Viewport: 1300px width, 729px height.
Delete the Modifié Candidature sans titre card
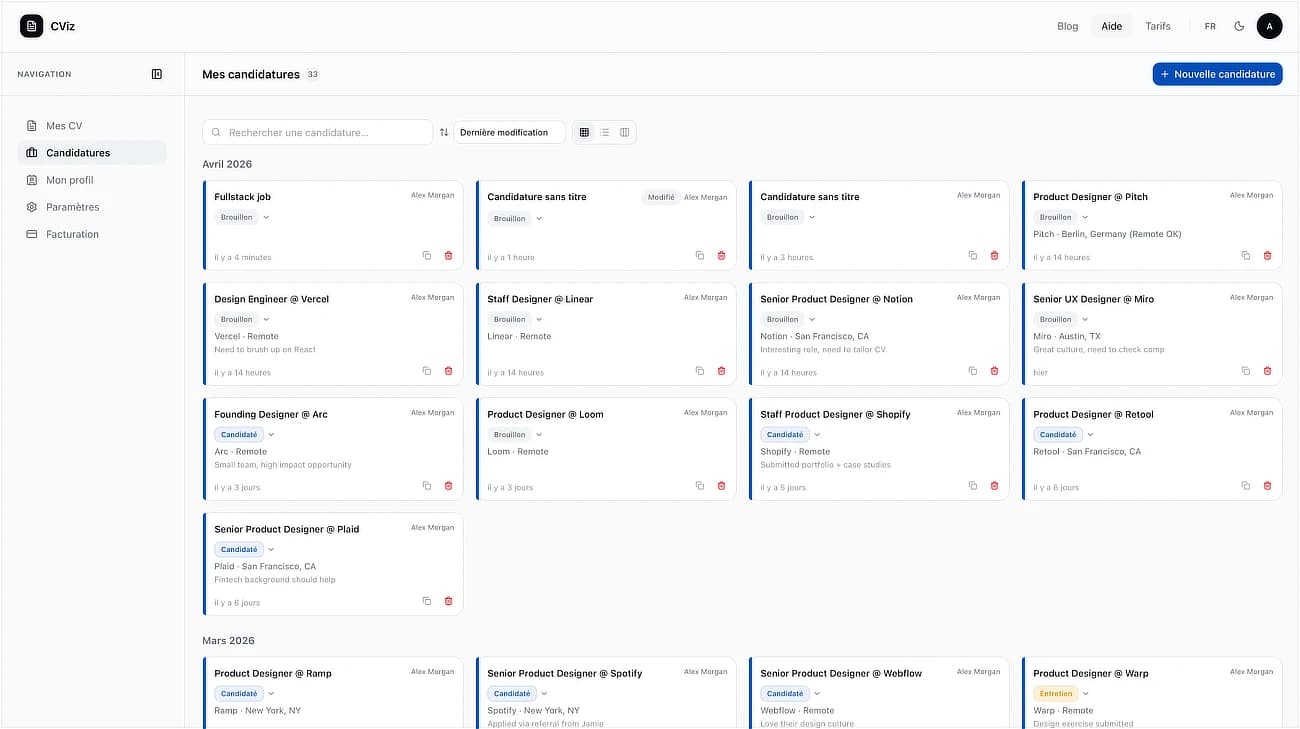721,256
